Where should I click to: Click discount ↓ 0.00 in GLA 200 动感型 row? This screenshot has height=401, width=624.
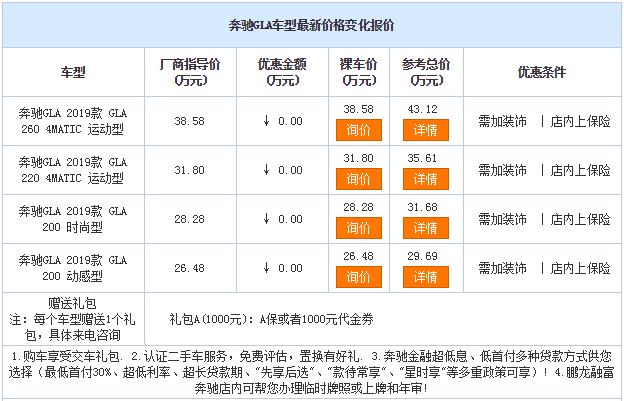click(x=283, y=268)
